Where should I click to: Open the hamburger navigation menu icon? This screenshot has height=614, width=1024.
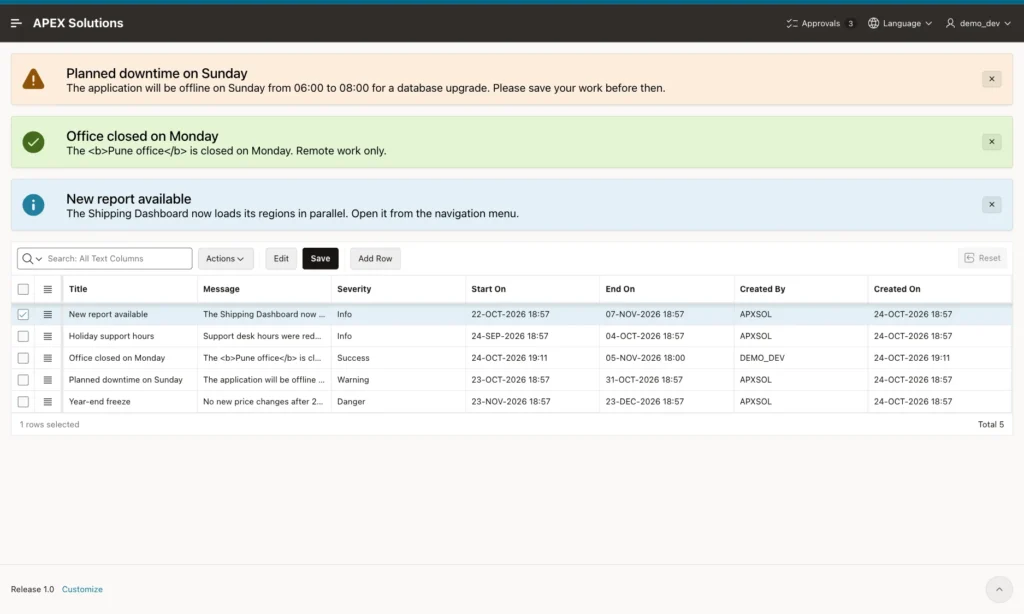16,23
